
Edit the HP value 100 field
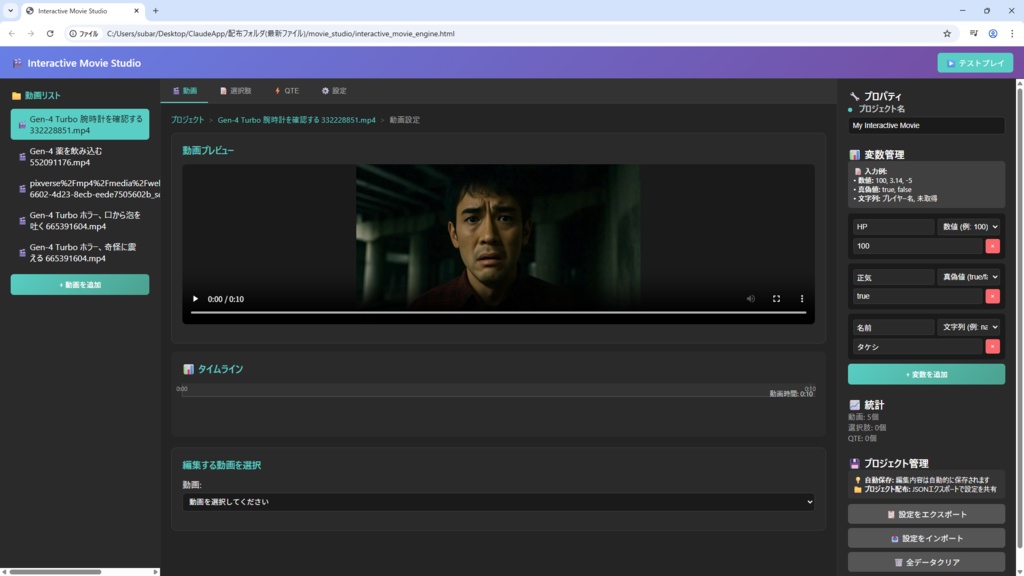click(918, 246)
